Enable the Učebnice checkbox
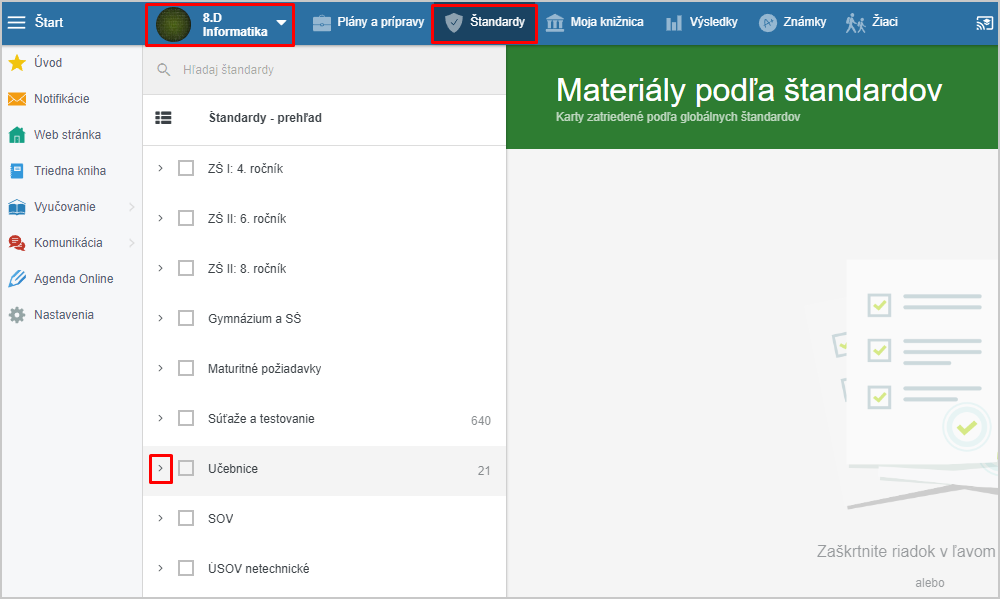Screen dimensions: 1000x599 [186, 468]
